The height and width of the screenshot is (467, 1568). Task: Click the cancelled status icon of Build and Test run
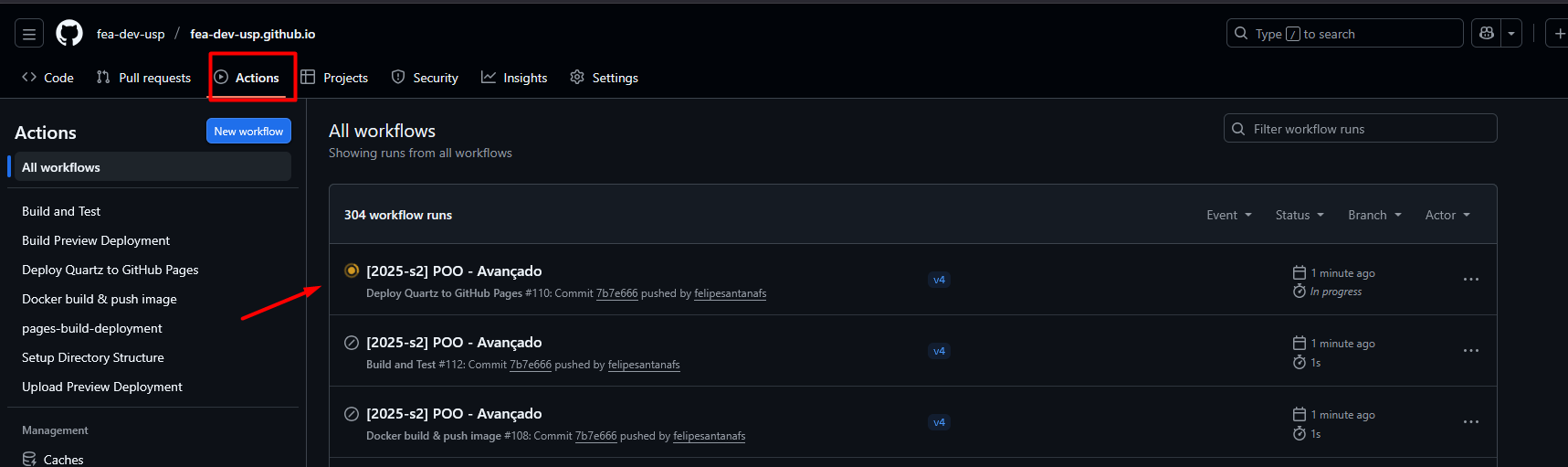(352, 343)
